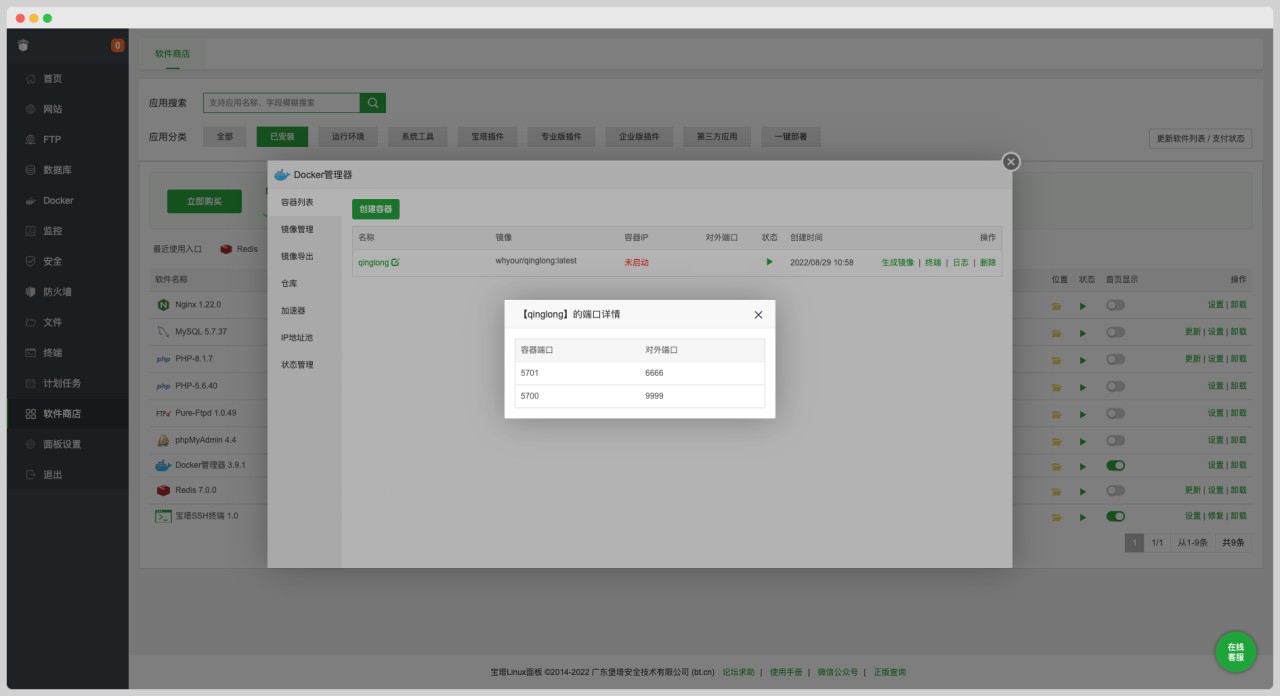Click 删除 link for qinglong container
The width and height of the screenshot is (1280, 696).
[988, 262]
